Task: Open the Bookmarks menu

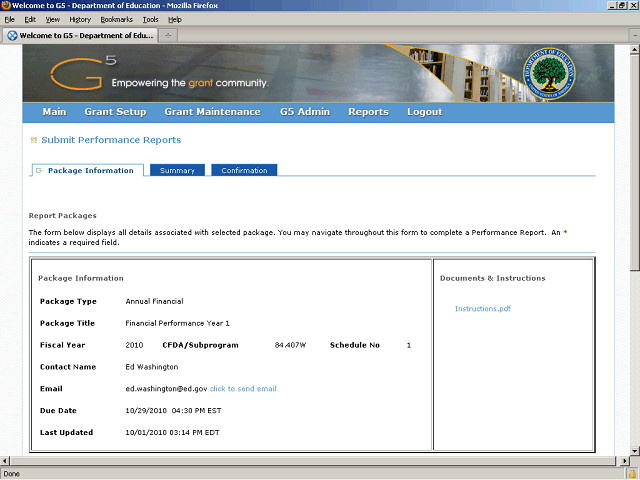Action: [x=117, y=20]
